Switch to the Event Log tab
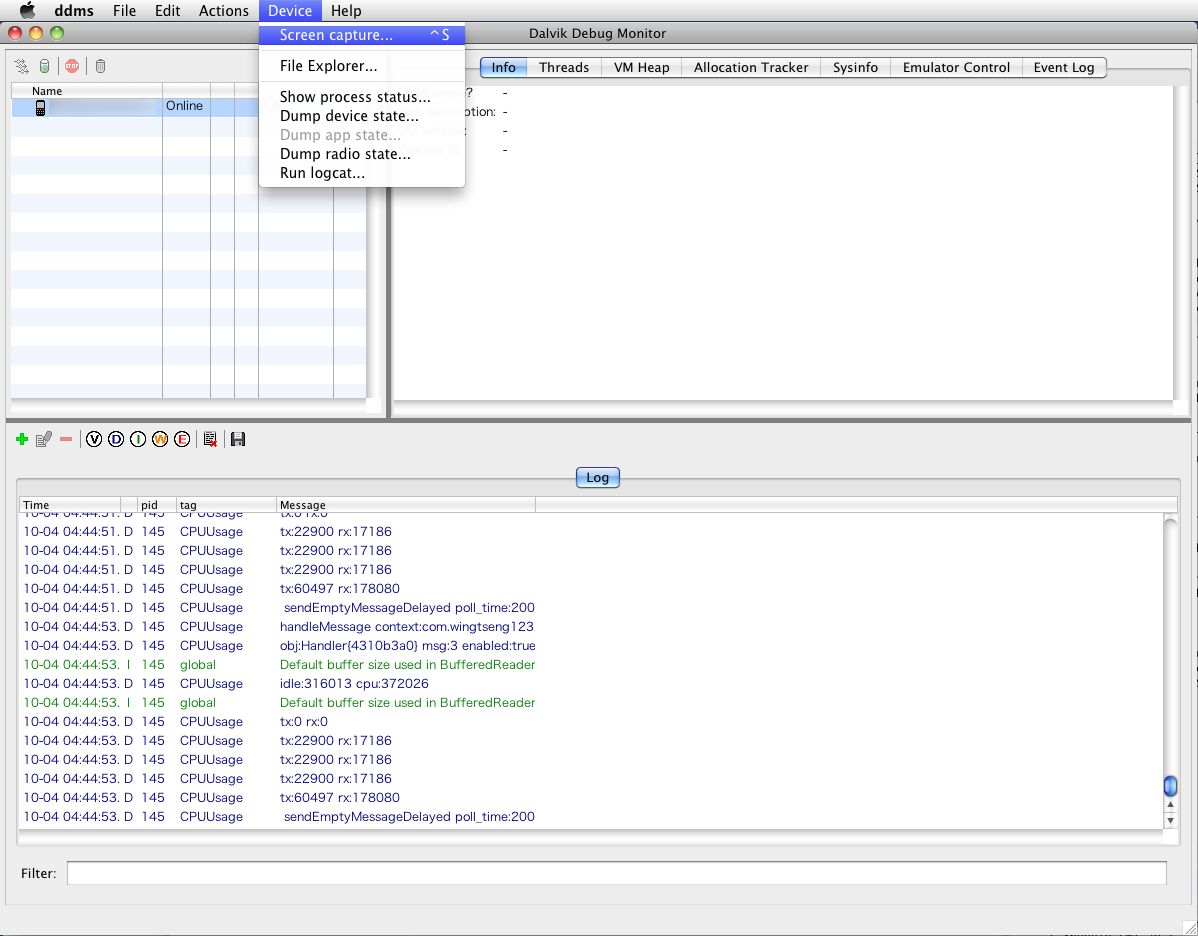1198x936 pixels. click(x=1064, y=67)
